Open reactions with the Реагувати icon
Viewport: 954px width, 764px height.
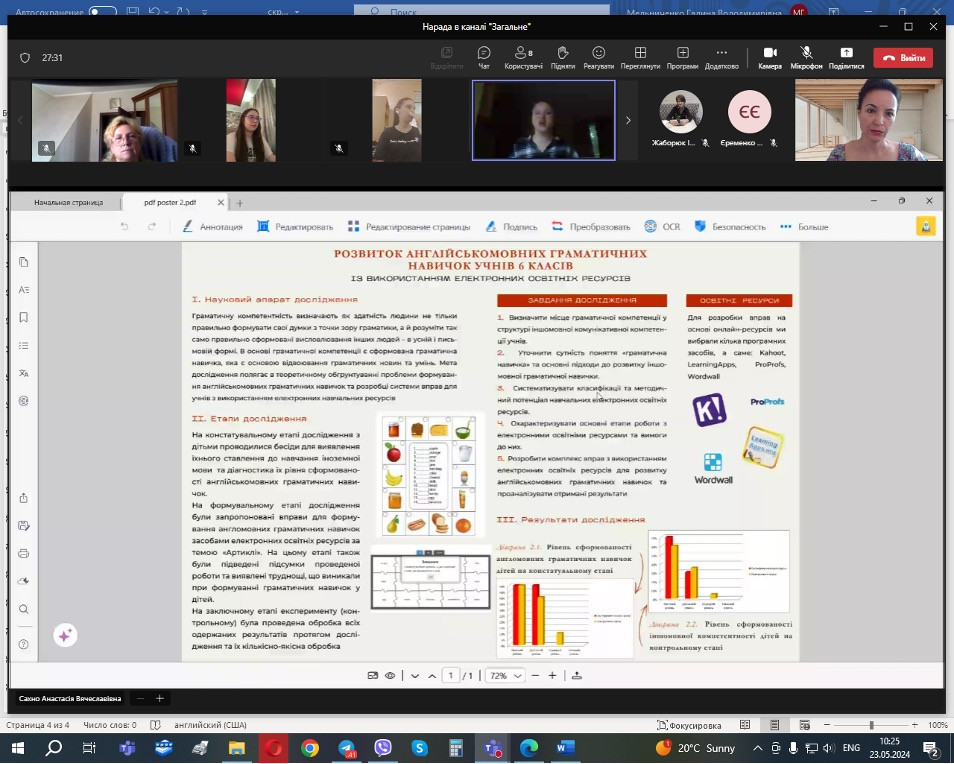pos(598,56)
